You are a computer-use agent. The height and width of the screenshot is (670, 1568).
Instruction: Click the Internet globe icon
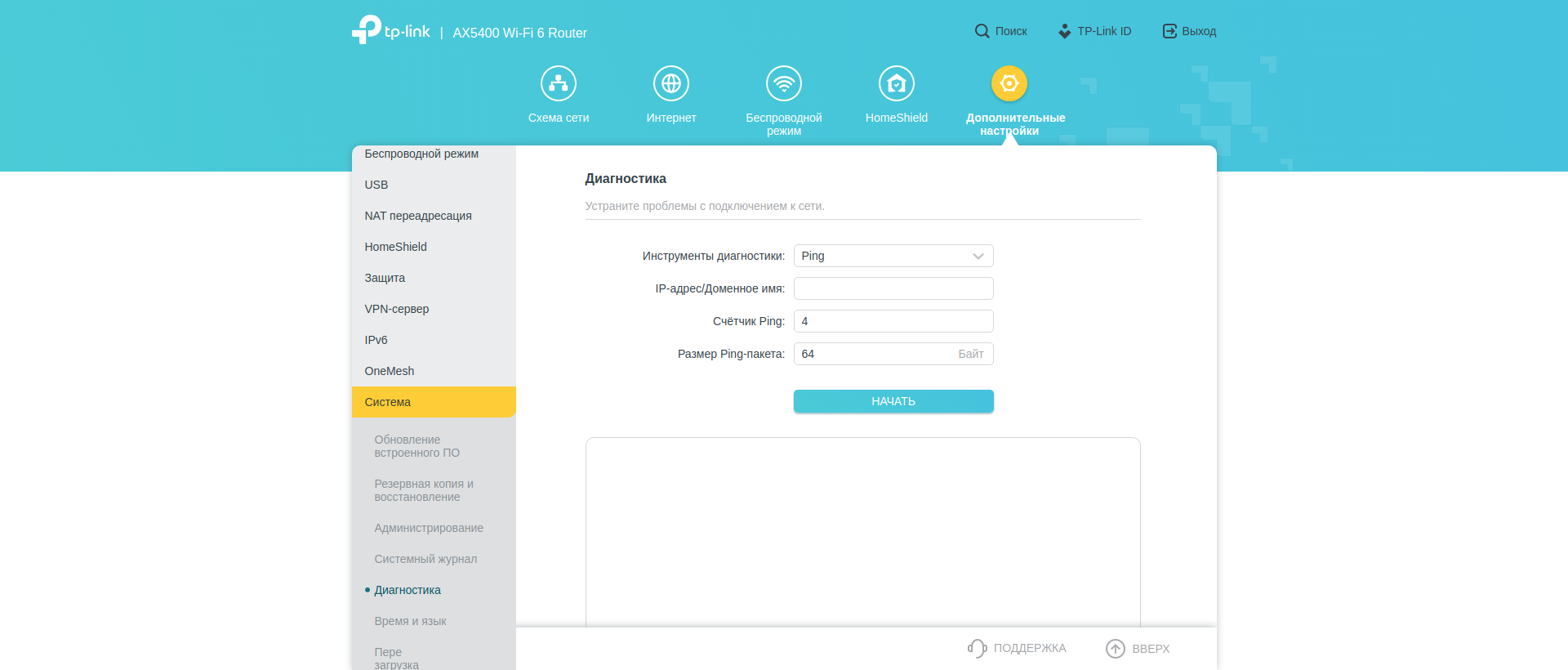click(671, 83)
